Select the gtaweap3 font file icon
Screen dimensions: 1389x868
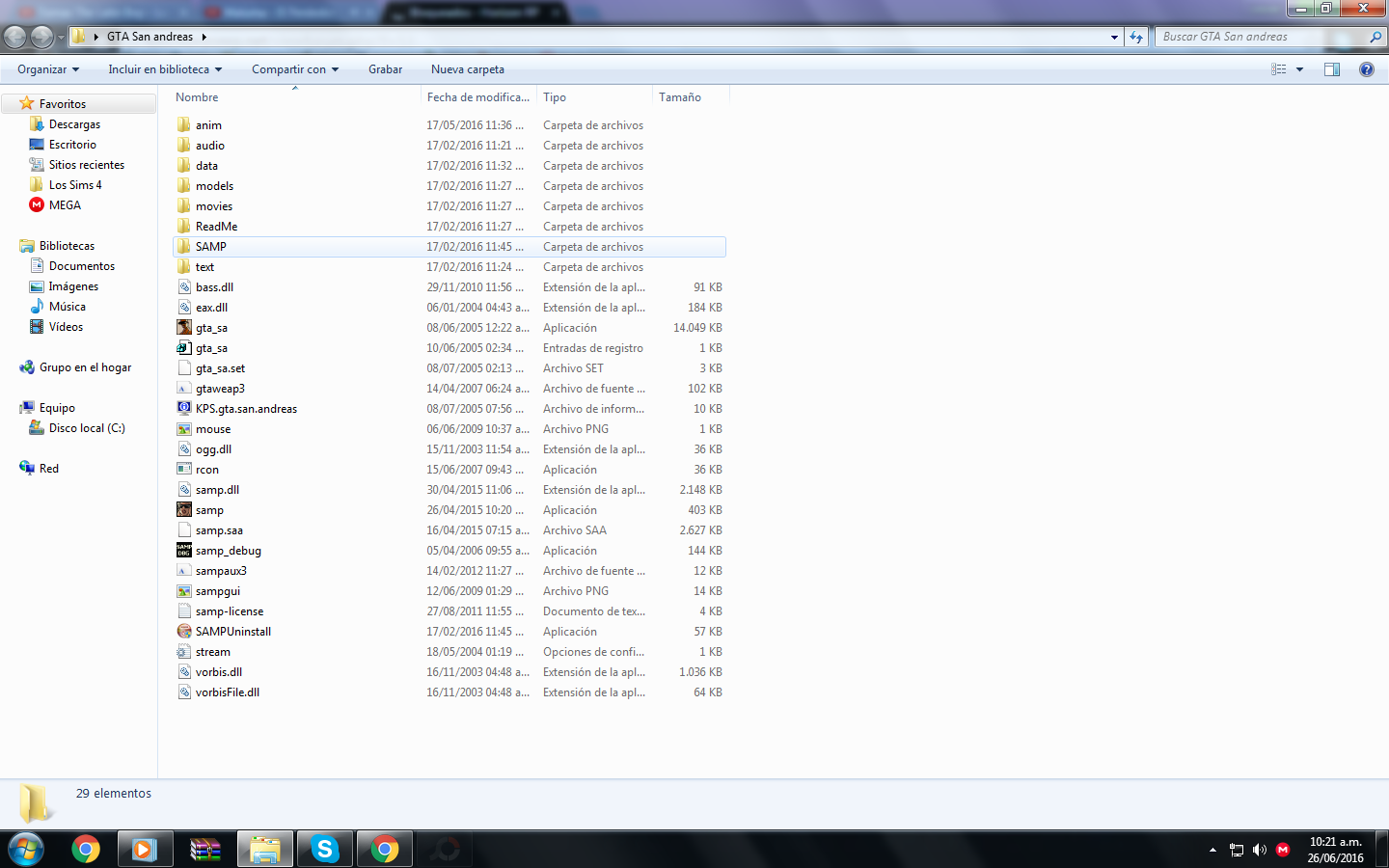pos(184,389)
